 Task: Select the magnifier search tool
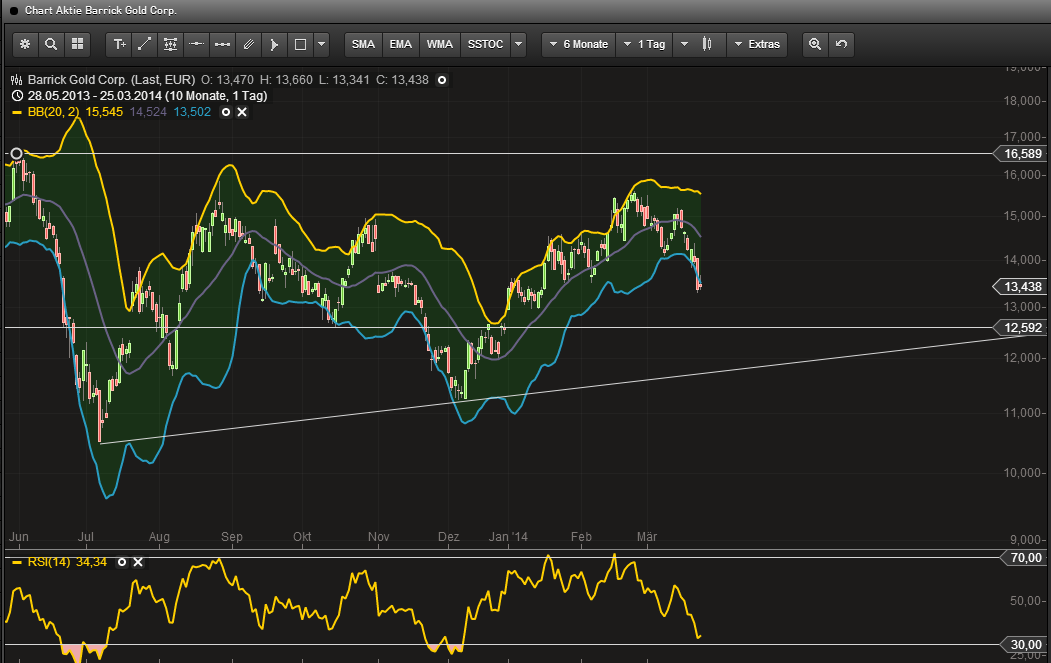(x=50, y=44)
